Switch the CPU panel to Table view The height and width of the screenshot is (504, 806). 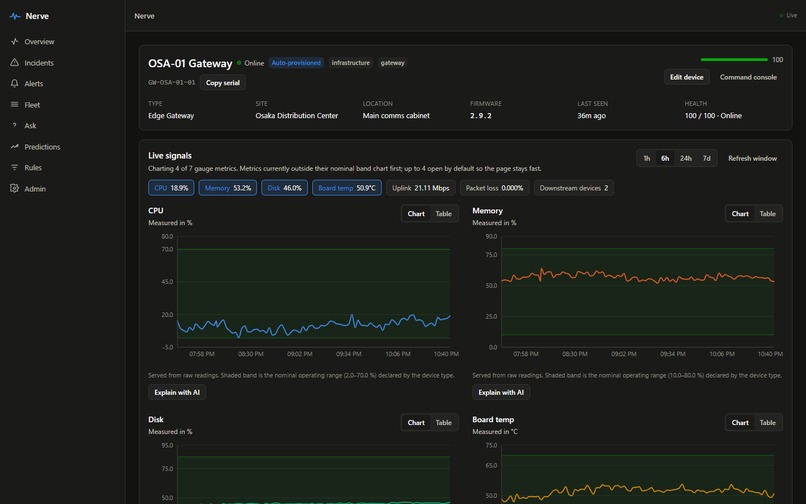click(x=444, y=214)
